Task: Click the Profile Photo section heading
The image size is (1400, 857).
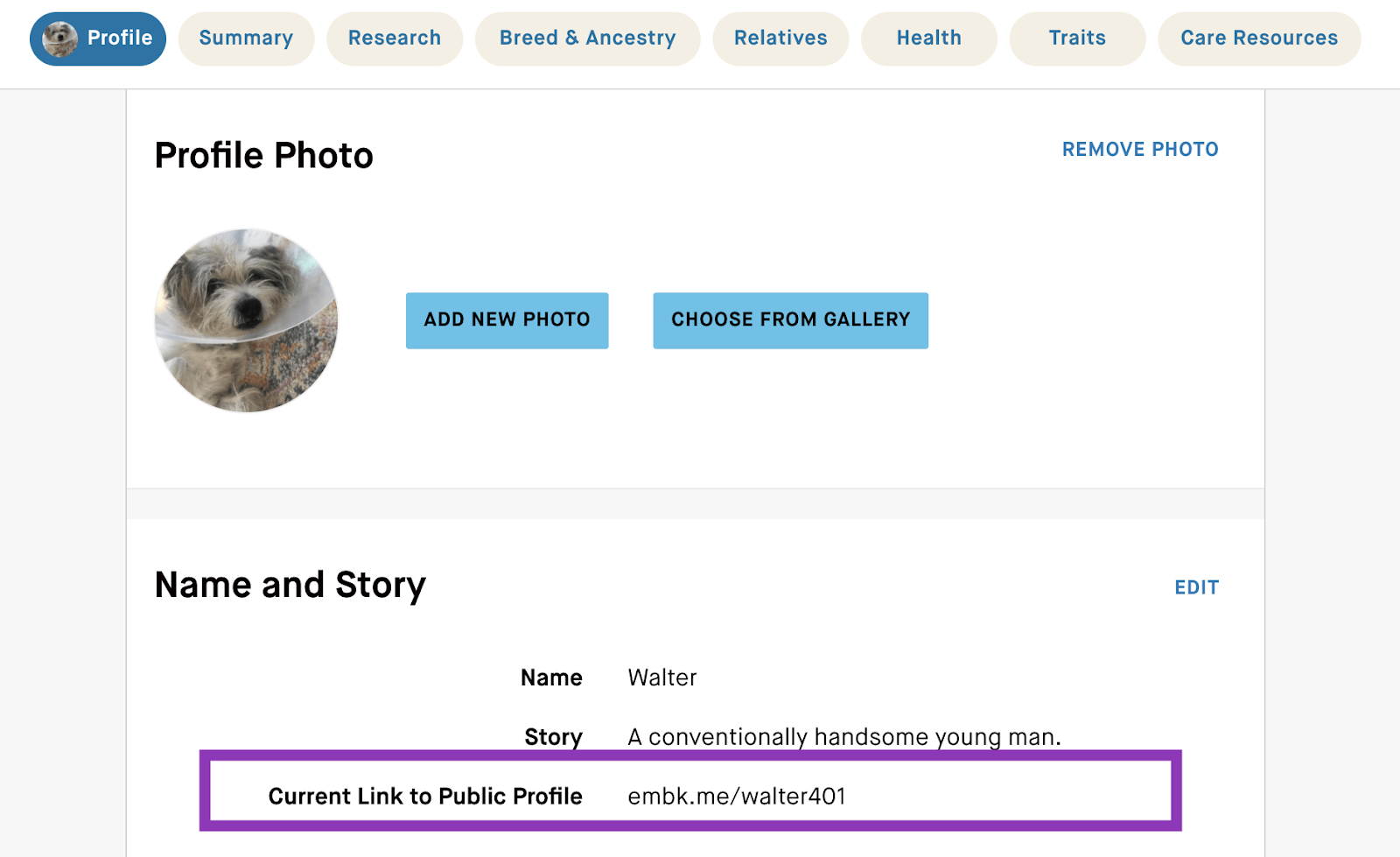Action: (263, 155)
